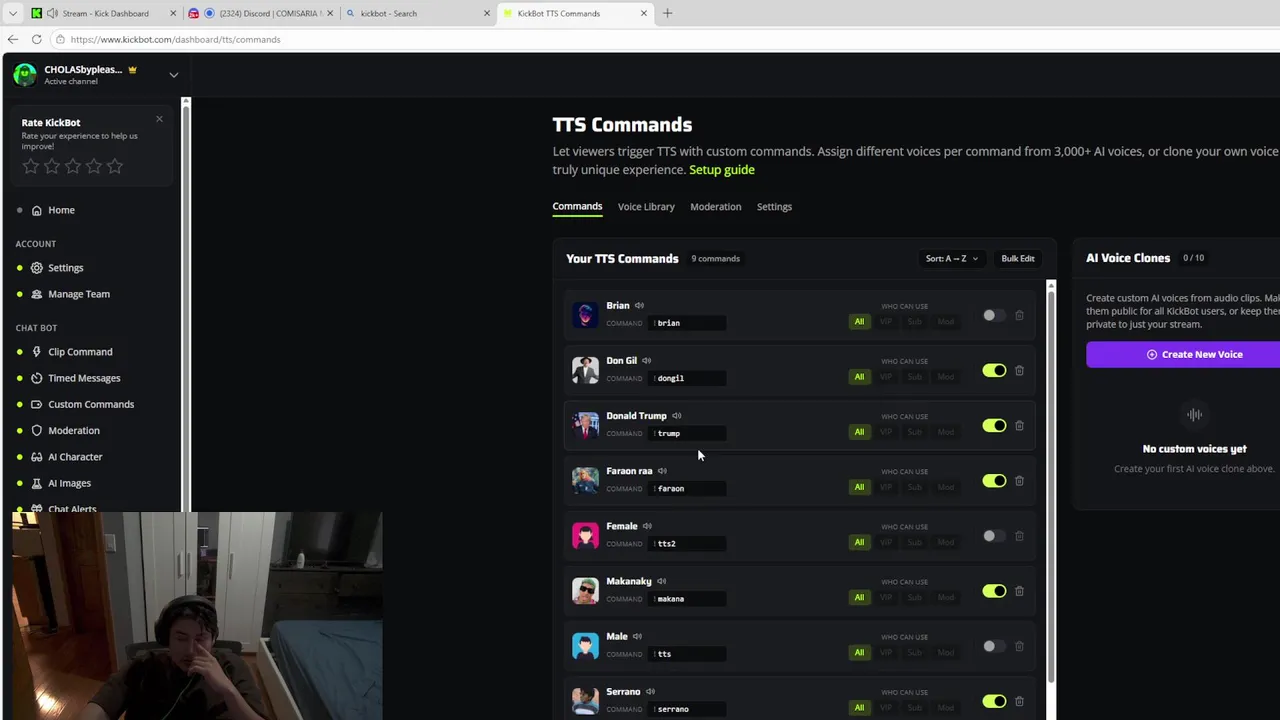Open the Moderation tab of TTS
Viewport: 1280px width, 720px height.
tap(715, 207)
